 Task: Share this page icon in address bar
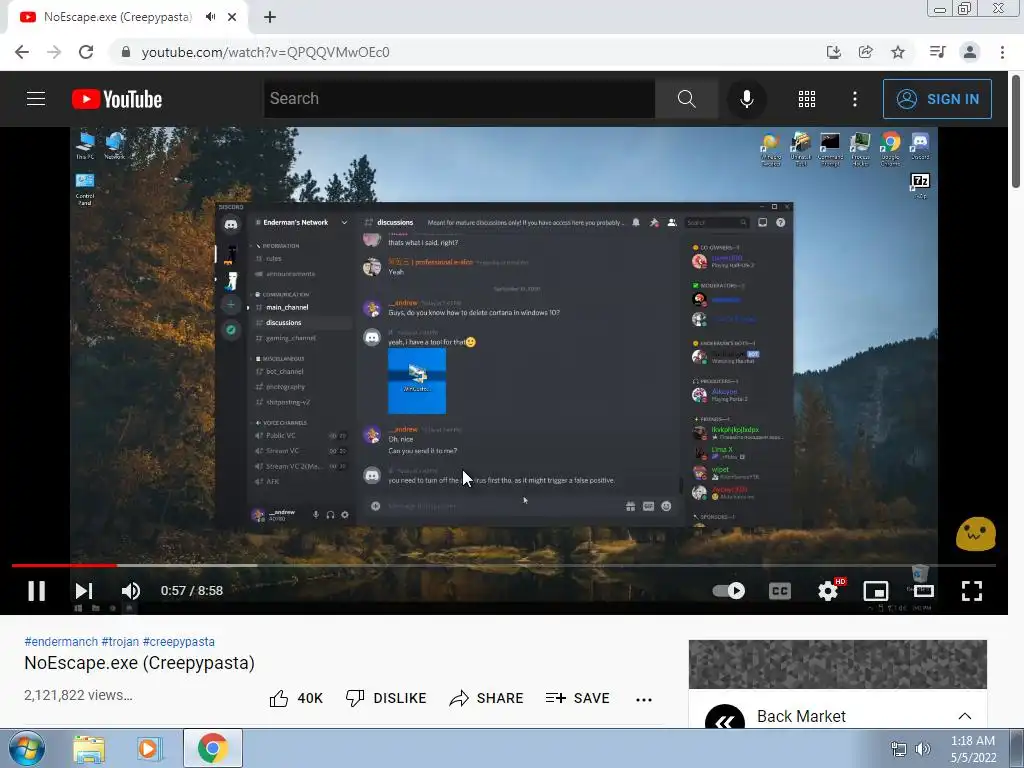click(x=866, y=52)
